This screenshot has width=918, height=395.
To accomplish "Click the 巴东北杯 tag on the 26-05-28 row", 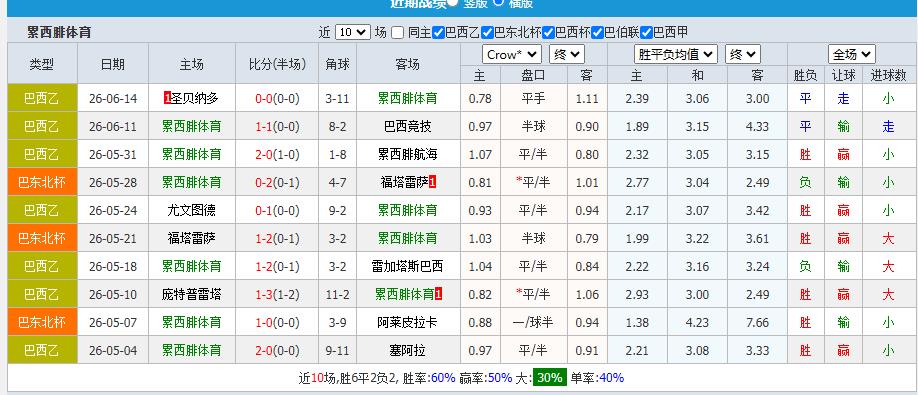I will pyautogui.click(x=42, y=183).
